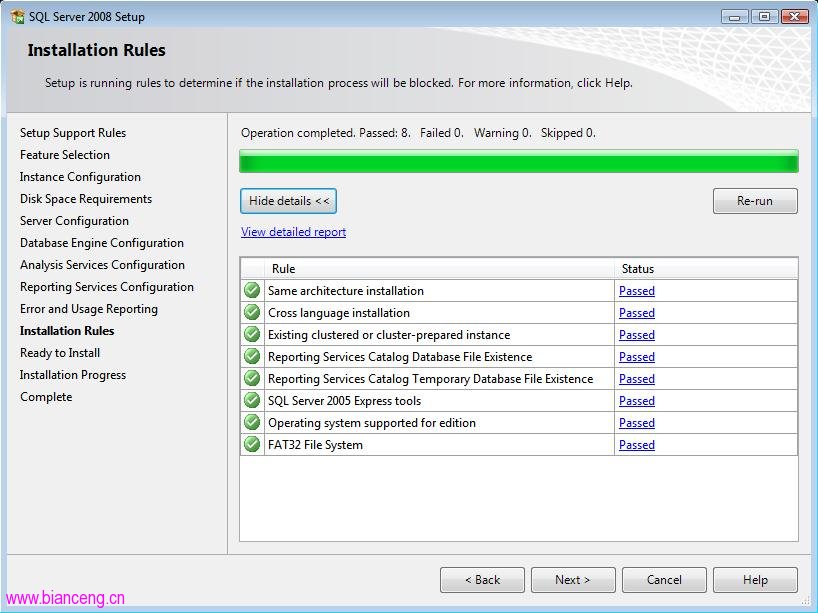Click Reporting Services Catalog Temporary Database File Existence text
Screen dimensions: 818x613
[x=430, y=379]
